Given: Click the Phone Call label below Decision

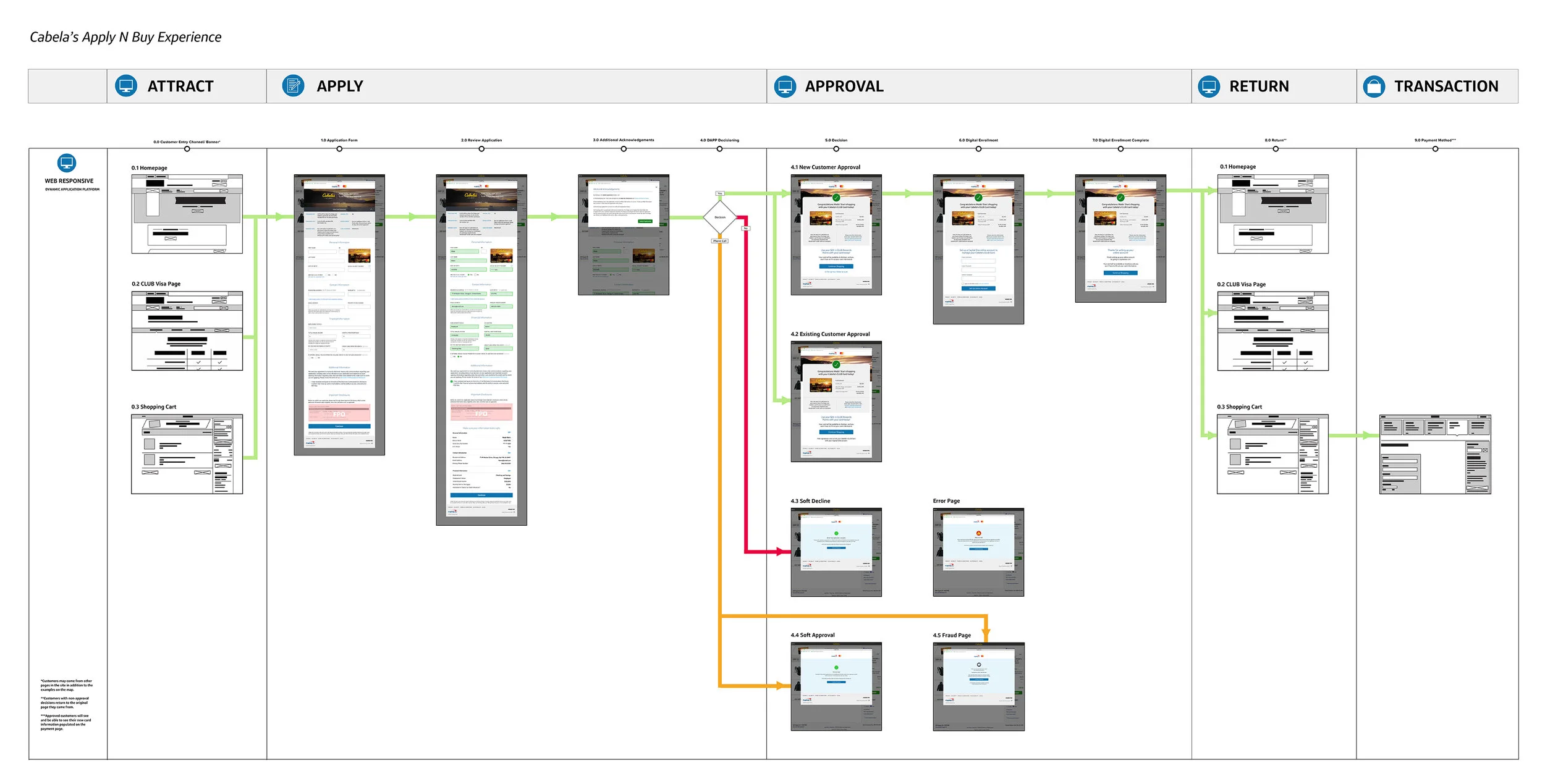Looking at the screenshot, I should tap(720, 241).
